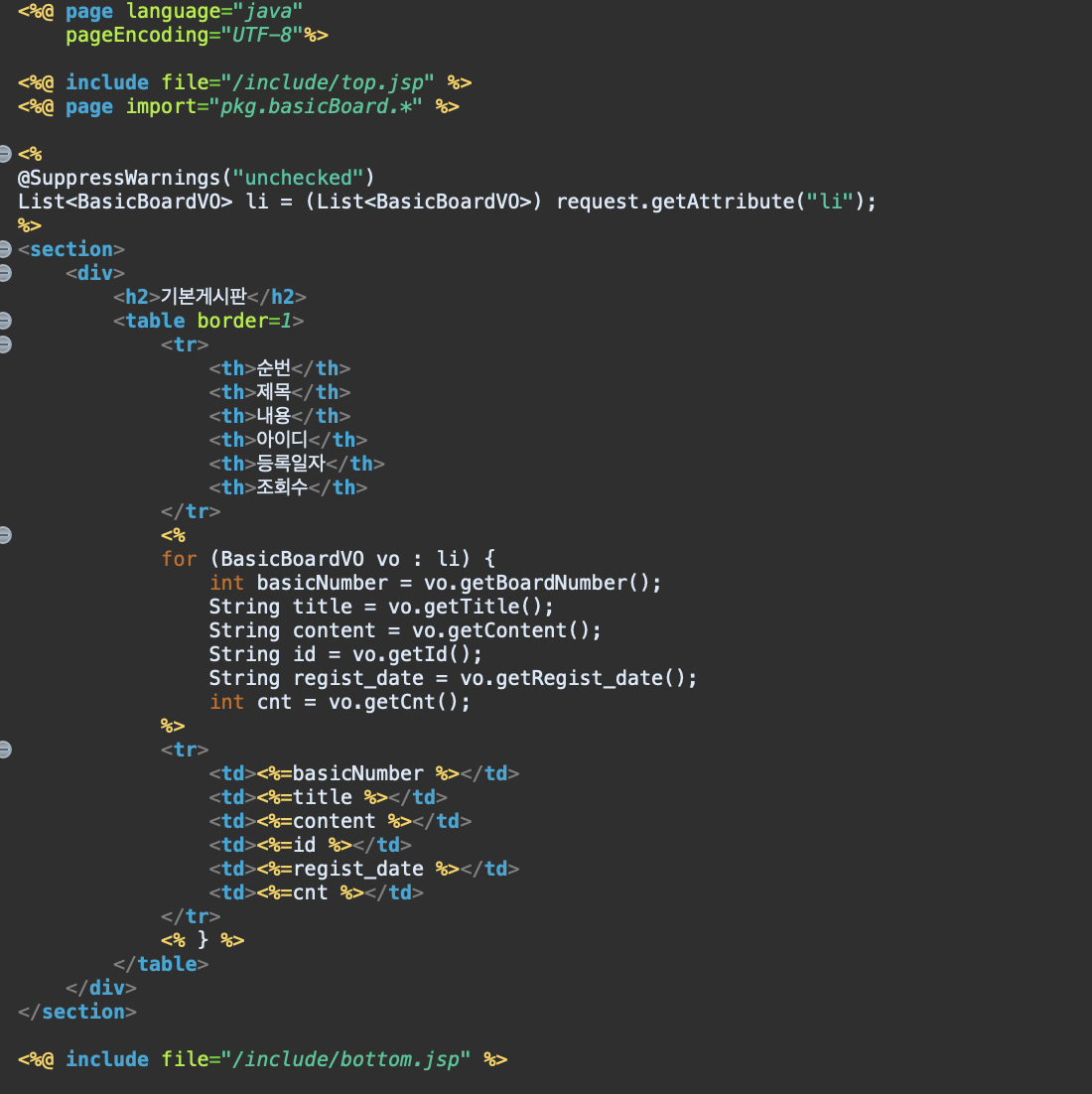Click vo.getCnt() method call
The image size is (1092, 1094).
click(393, 702)
